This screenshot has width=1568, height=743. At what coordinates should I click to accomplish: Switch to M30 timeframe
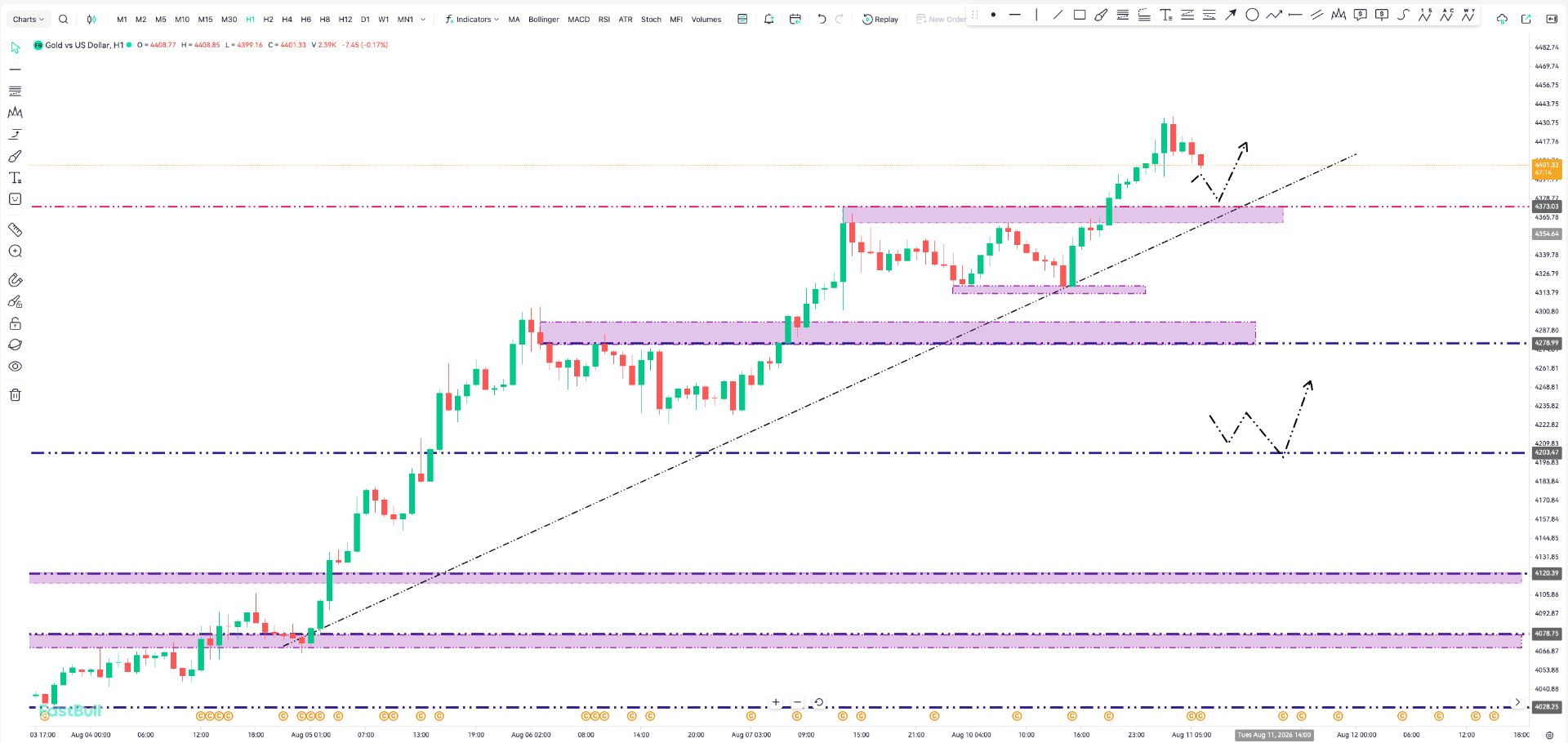point(229,19)
